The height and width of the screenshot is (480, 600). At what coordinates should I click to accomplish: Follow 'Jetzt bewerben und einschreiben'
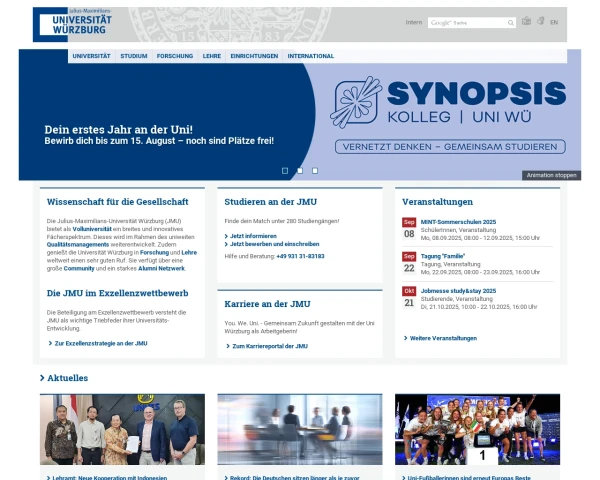point(272,244)
